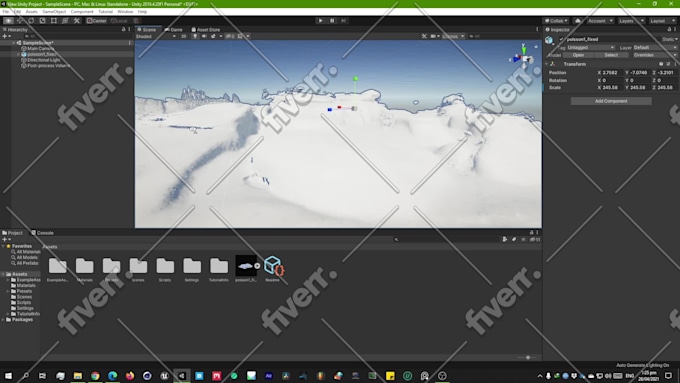The height and width of the screenshot is (383, 680).
Task: Lock the Inspector panel
Action: pyautogui.click(x=669, y=29)
